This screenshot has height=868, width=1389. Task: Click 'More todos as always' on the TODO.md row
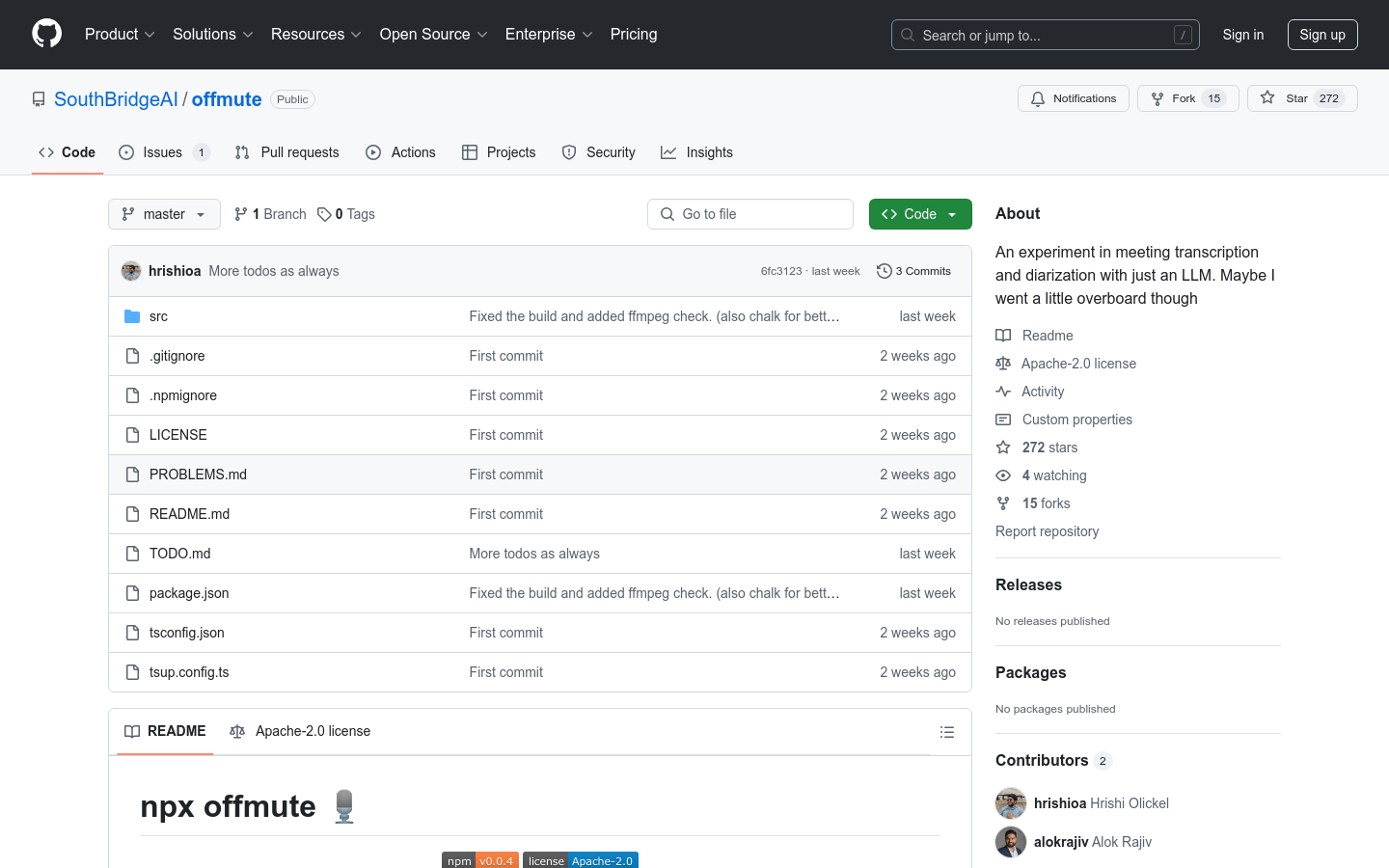(534, 554)
